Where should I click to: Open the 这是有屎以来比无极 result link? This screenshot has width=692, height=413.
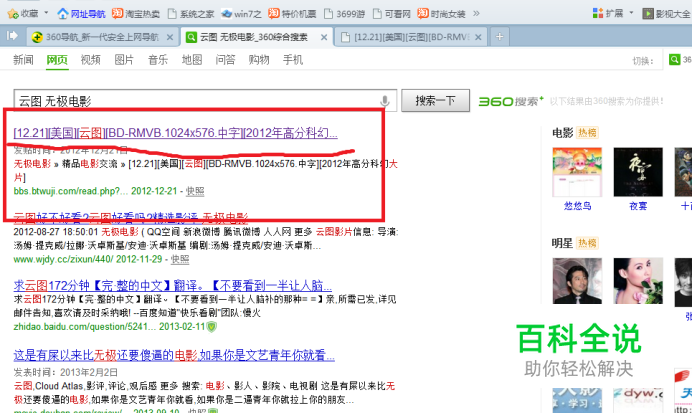(x=174, y=355)
